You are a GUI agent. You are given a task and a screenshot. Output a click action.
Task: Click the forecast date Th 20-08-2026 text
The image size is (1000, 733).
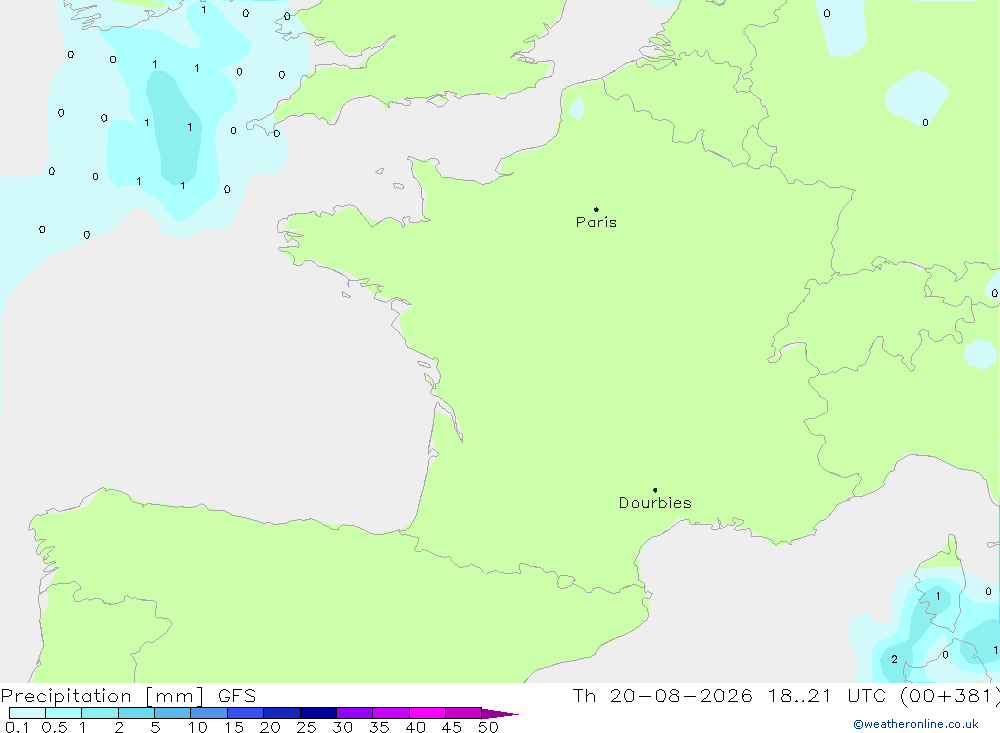(x=662, y=695)
